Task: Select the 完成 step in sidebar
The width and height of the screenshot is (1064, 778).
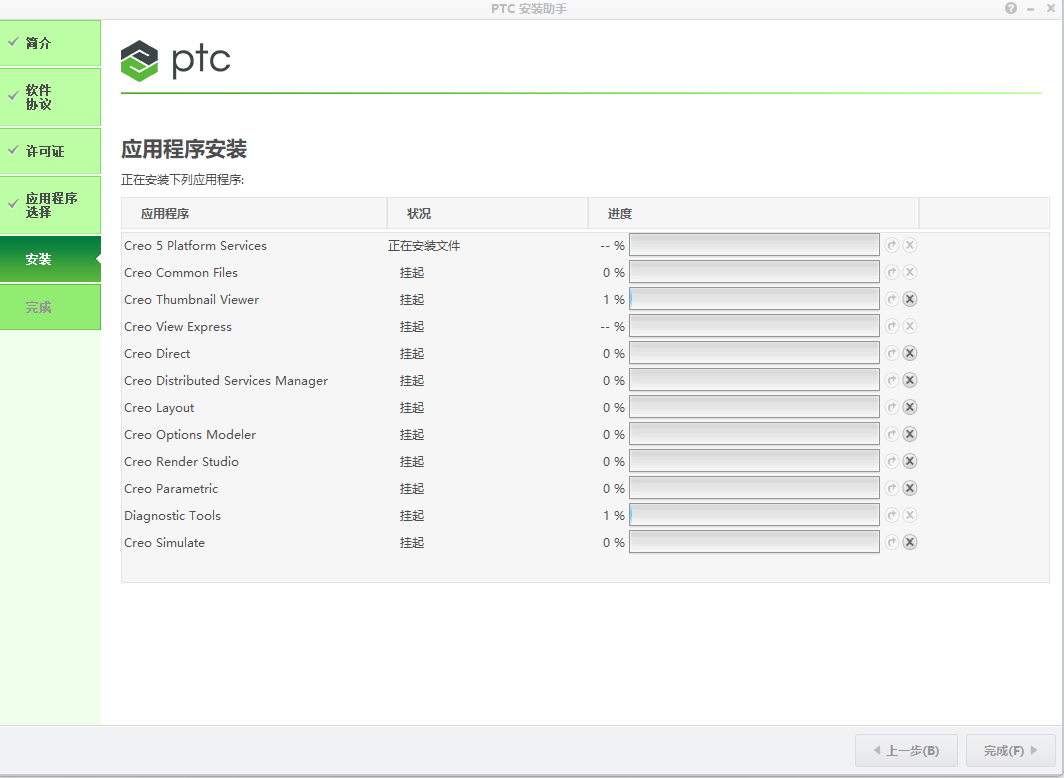Action: coord(50,307)
